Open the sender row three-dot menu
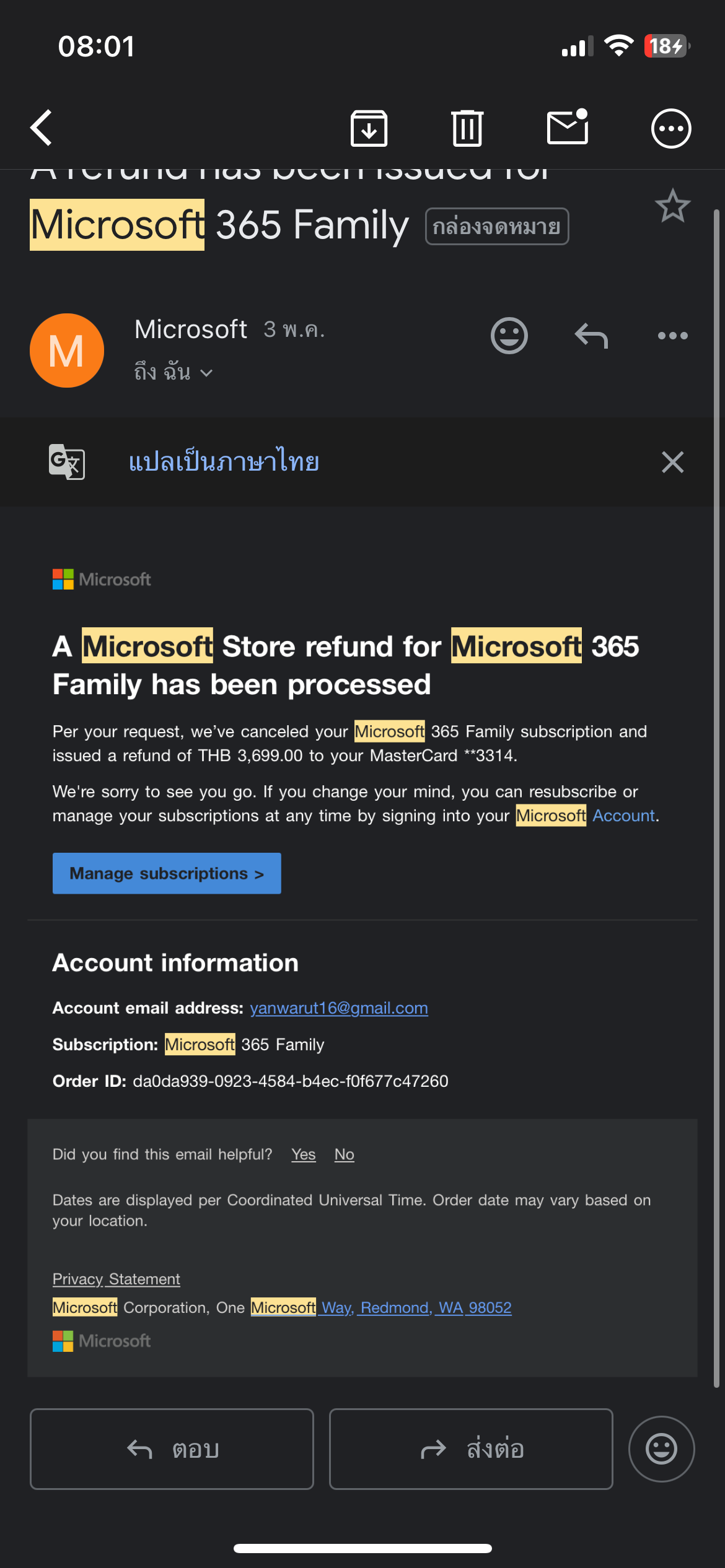 coord(672,336)
